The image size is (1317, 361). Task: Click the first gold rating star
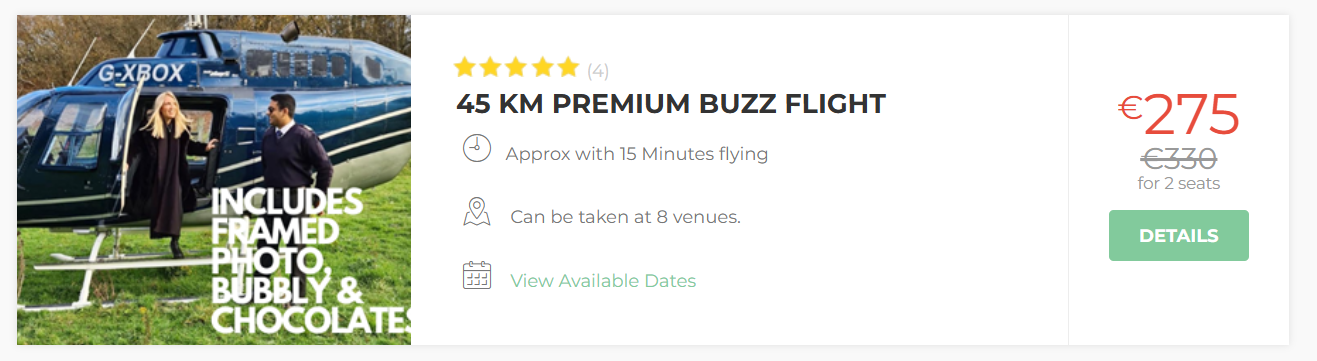(x=464, y=68)
